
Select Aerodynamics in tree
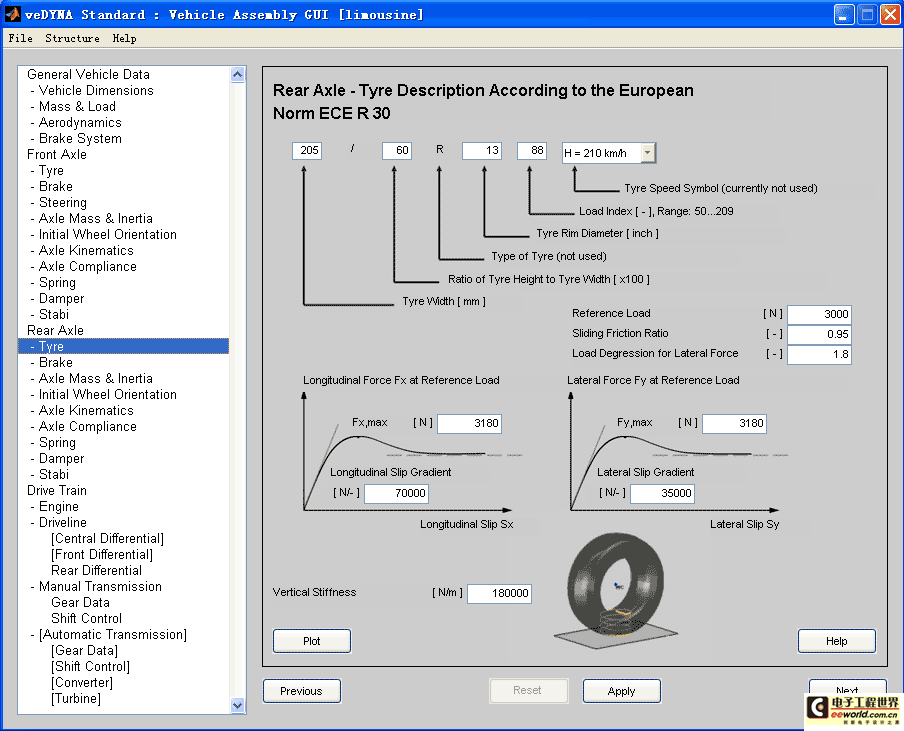[80, 123]
